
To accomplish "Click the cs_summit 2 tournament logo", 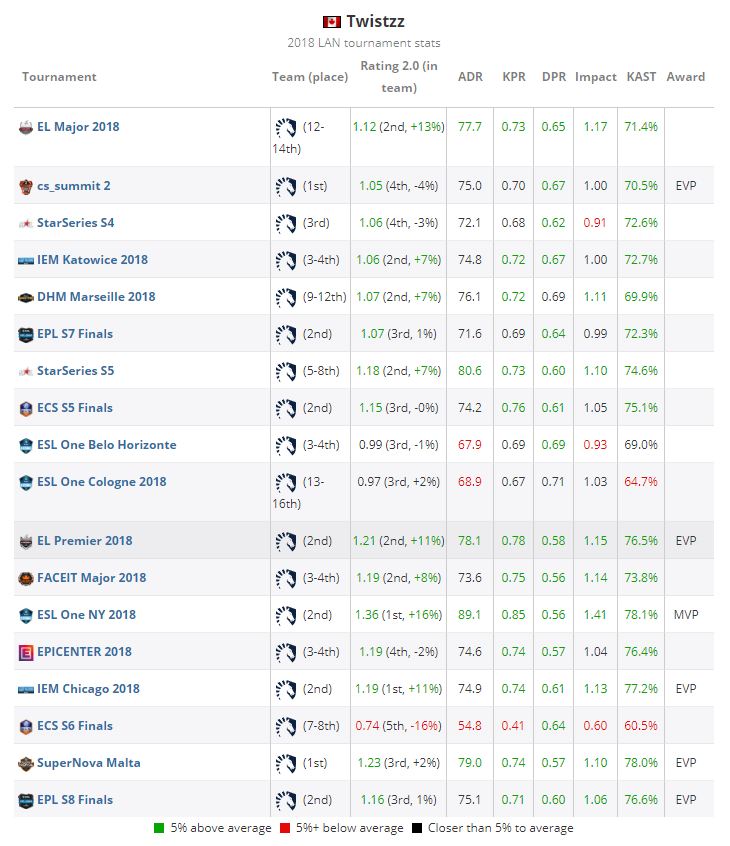I will point(26,187).
